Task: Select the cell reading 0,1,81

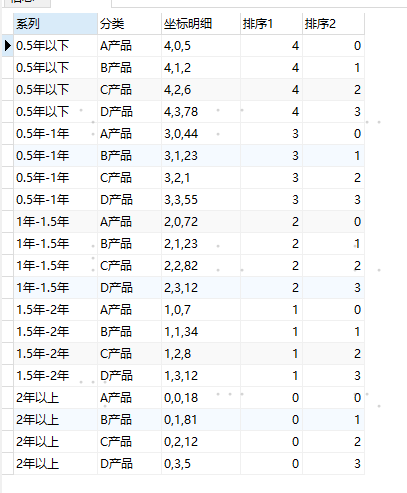Action: 201,420
